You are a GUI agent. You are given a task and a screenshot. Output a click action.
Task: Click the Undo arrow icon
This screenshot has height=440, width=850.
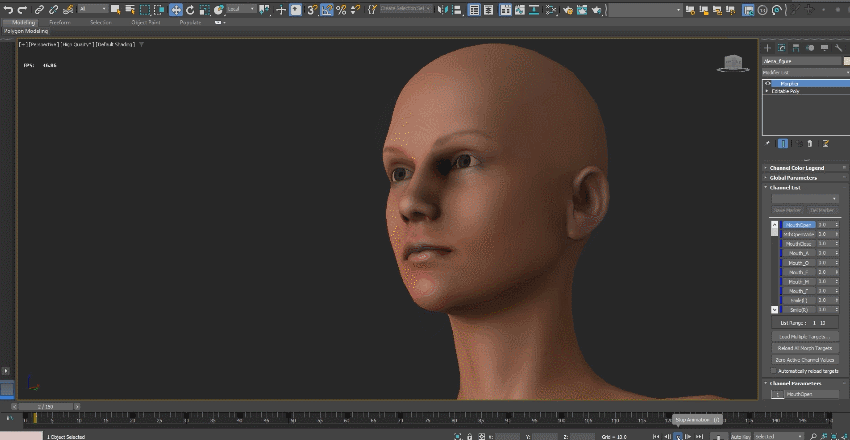[7, 9]
